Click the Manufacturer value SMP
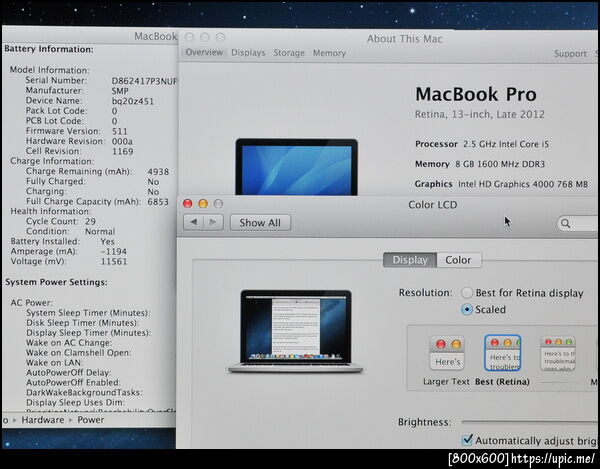Image resolution: width=600 pixels, height=469 pixels. pos(120,91)
